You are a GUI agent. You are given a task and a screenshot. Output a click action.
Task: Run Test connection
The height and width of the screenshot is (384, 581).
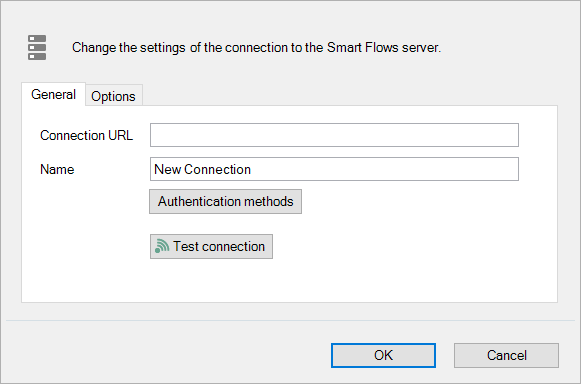pyautogui.click(x=211, y=246)
